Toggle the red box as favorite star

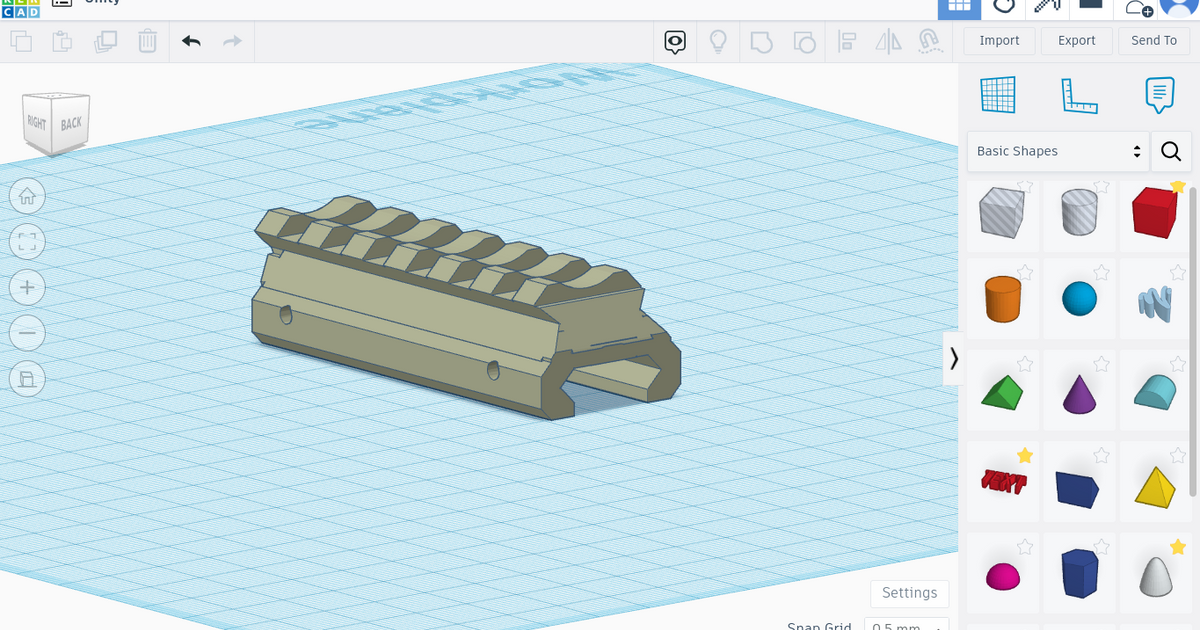(x=1178, y=186)
